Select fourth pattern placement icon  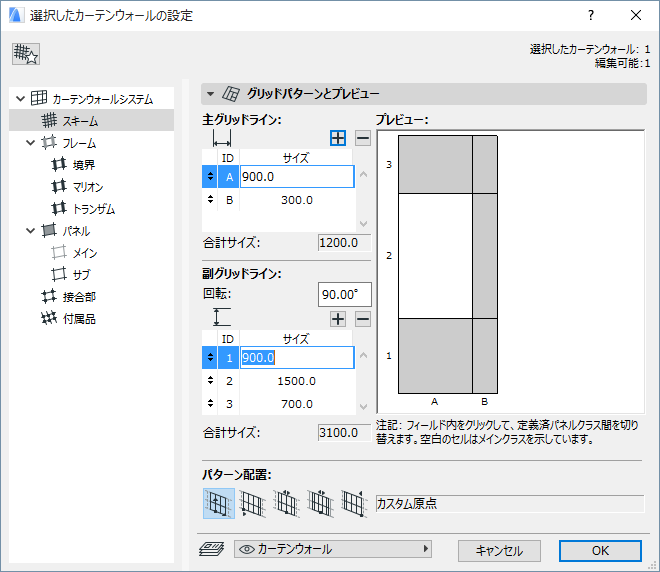tap(320, 503)
